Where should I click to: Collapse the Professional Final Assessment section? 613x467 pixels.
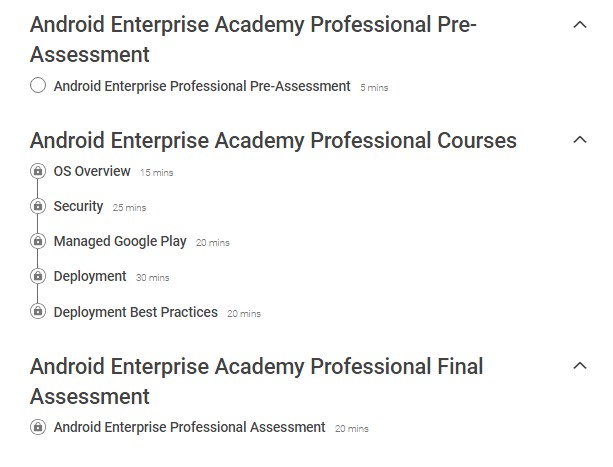(x=579, y=366)
